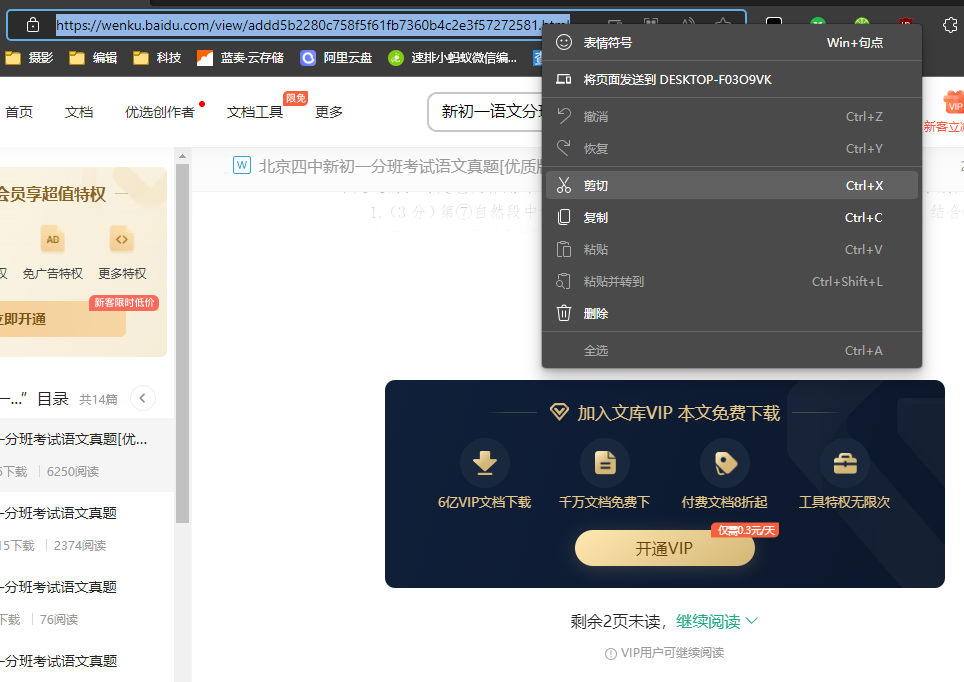Open the 编辑 bookmark folder
The width and height of the screenshot is (964, 682).
pos(93,58)
